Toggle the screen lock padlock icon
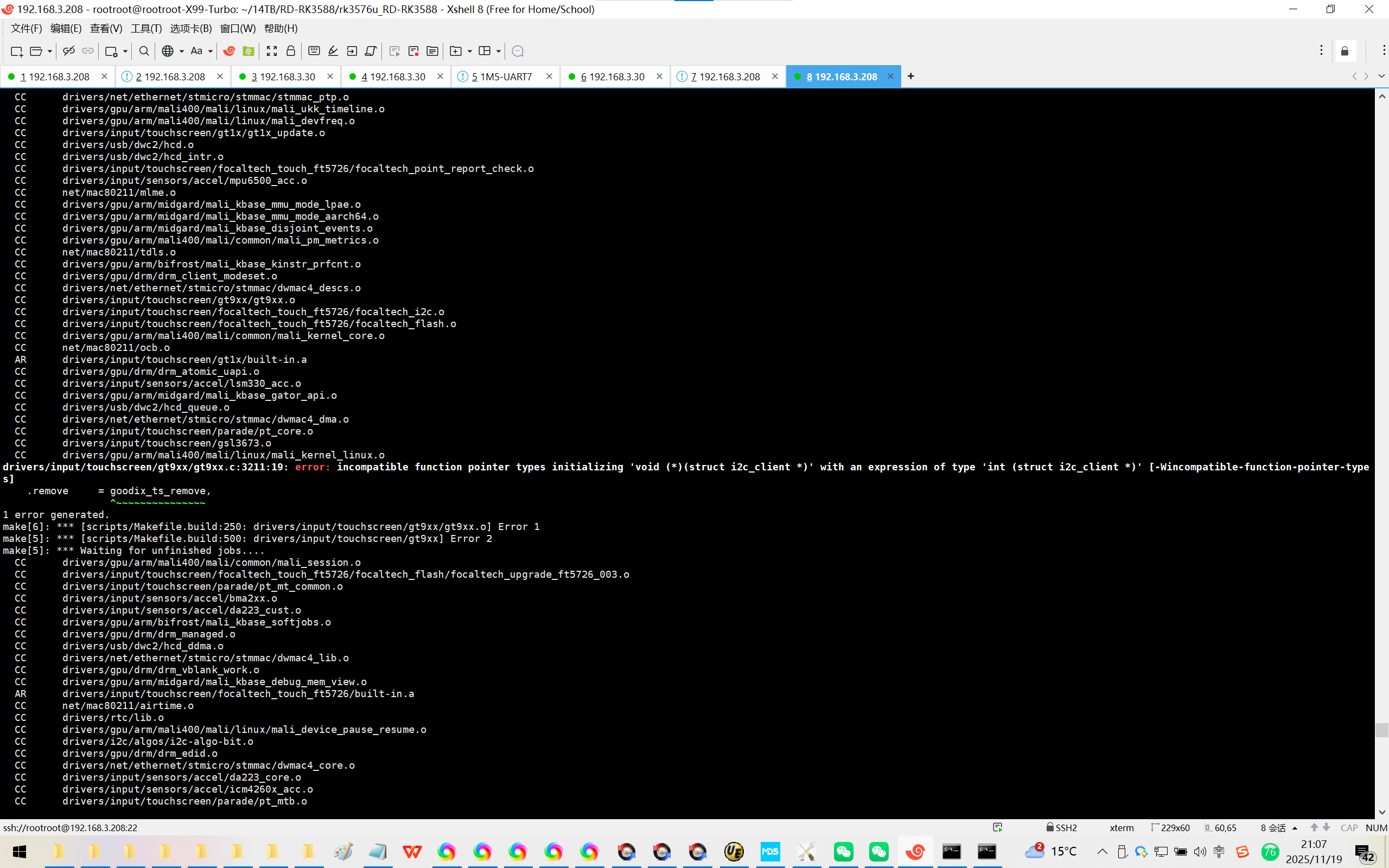Image resolution: width=1389 pixels, height=868 pixels. (x=291, y=51)
